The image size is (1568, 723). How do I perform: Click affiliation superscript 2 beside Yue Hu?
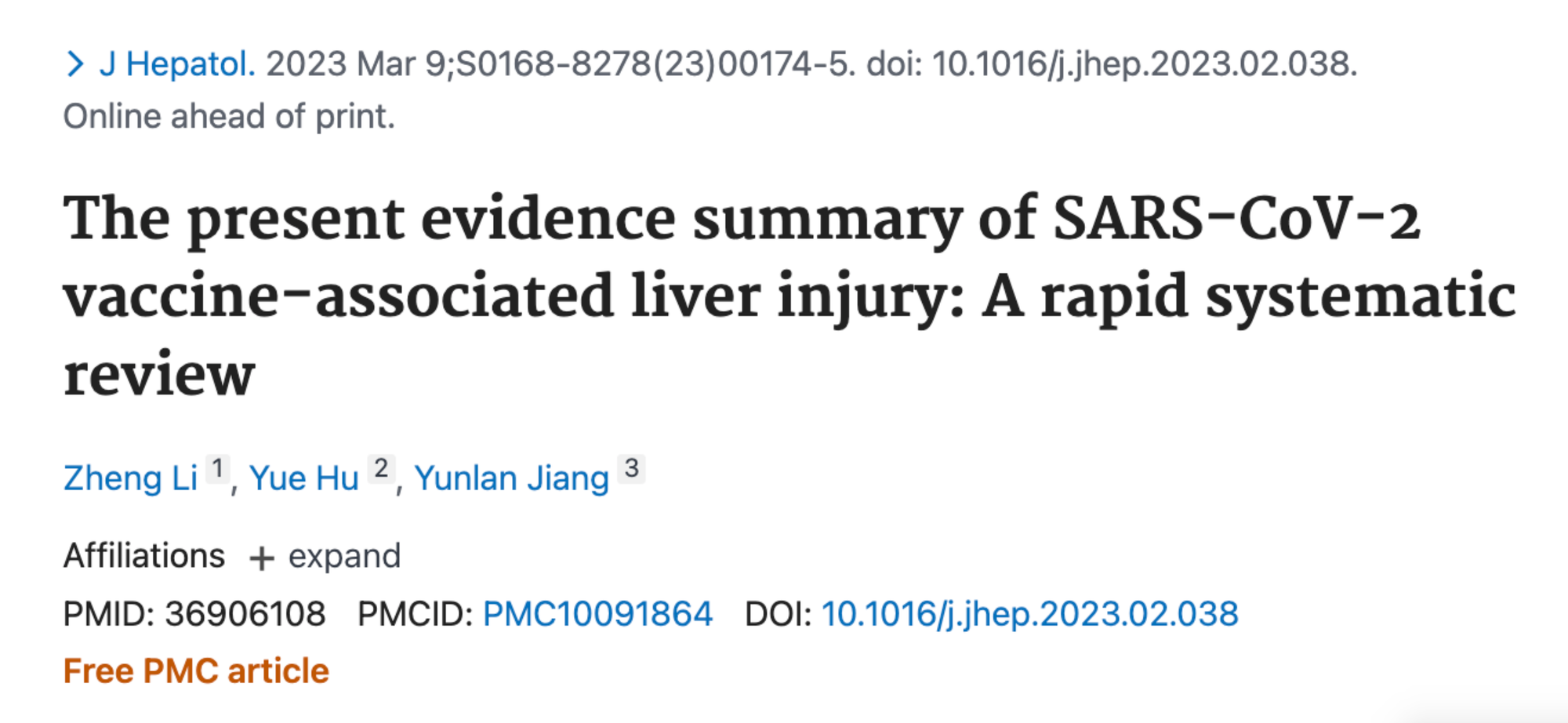point(381,468)
